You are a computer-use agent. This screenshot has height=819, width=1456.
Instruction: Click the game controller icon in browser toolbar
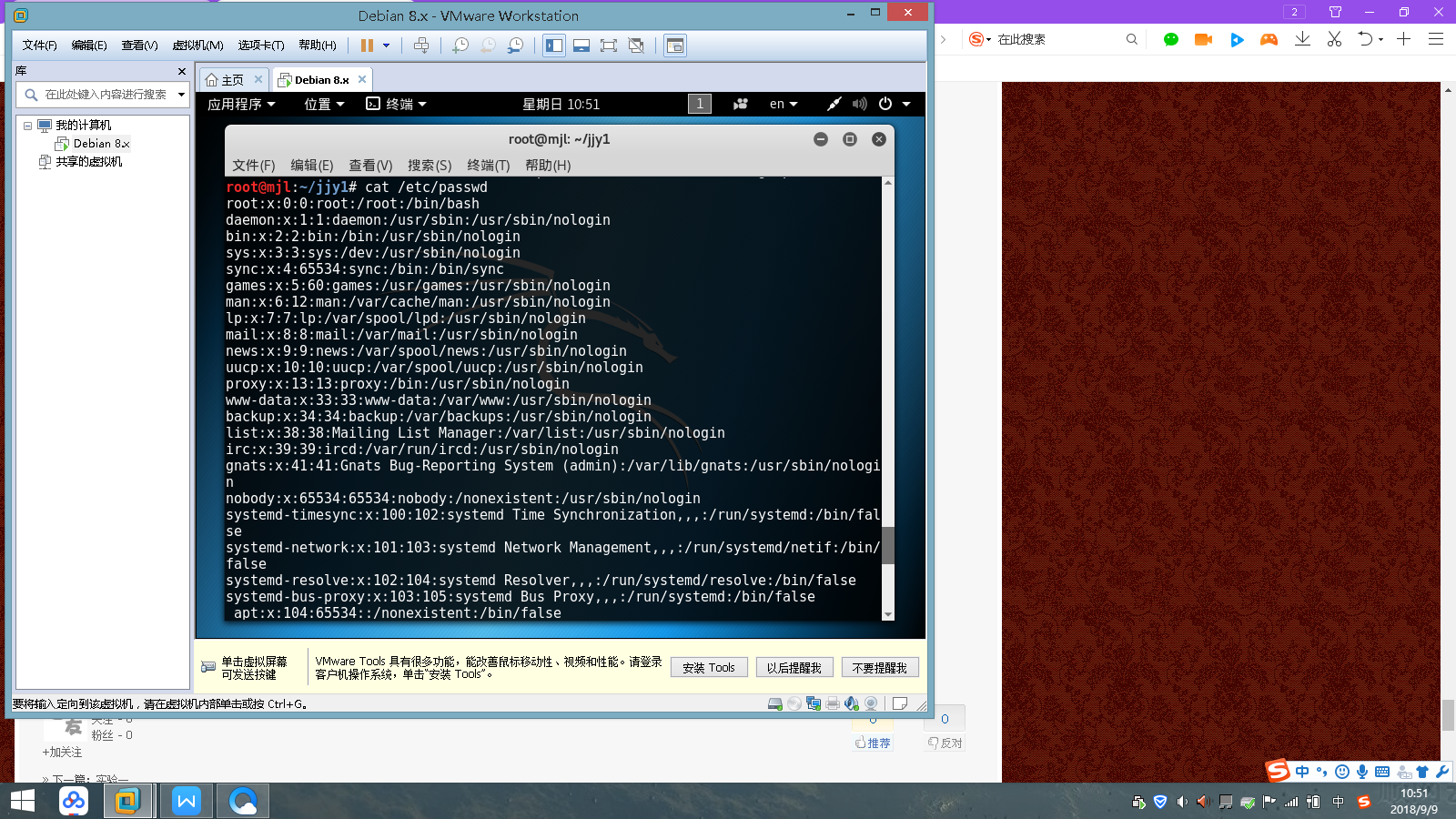(1269, 39)
